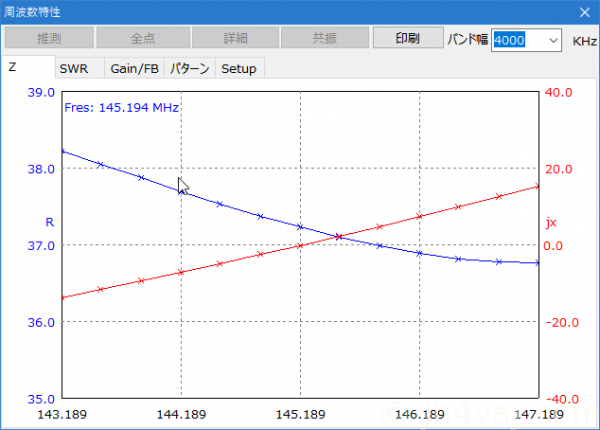This screenshot has width=600, height=430.
Task: Click the 共振 resonance button
Action: pos(324,39)
